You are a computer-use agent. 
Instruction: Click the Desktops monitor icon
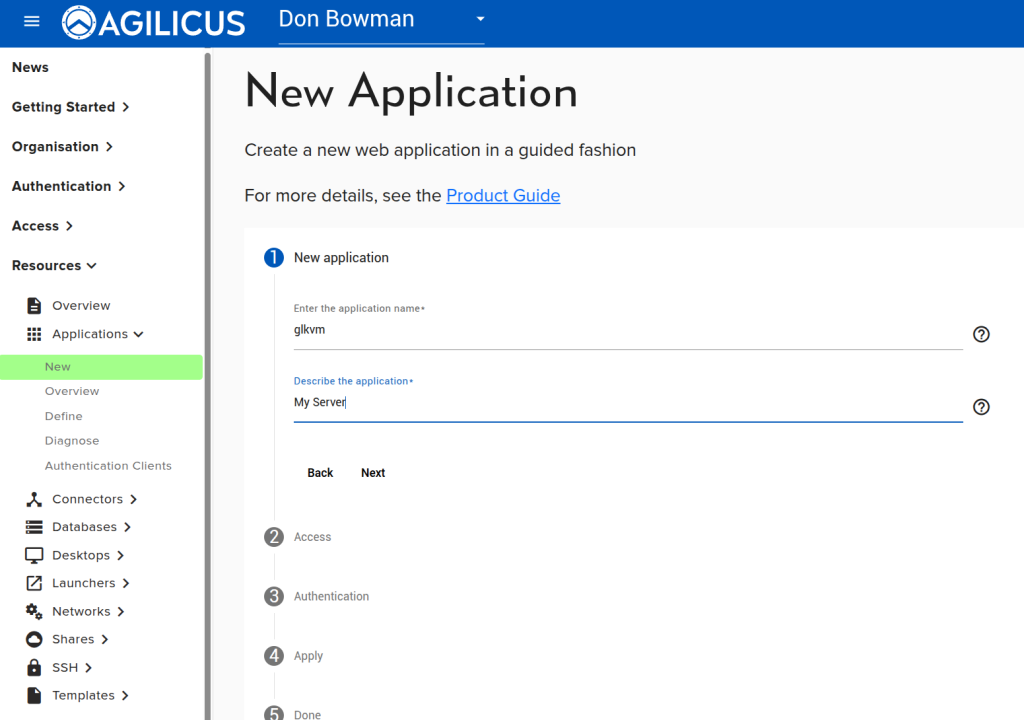tap(34, 555)
